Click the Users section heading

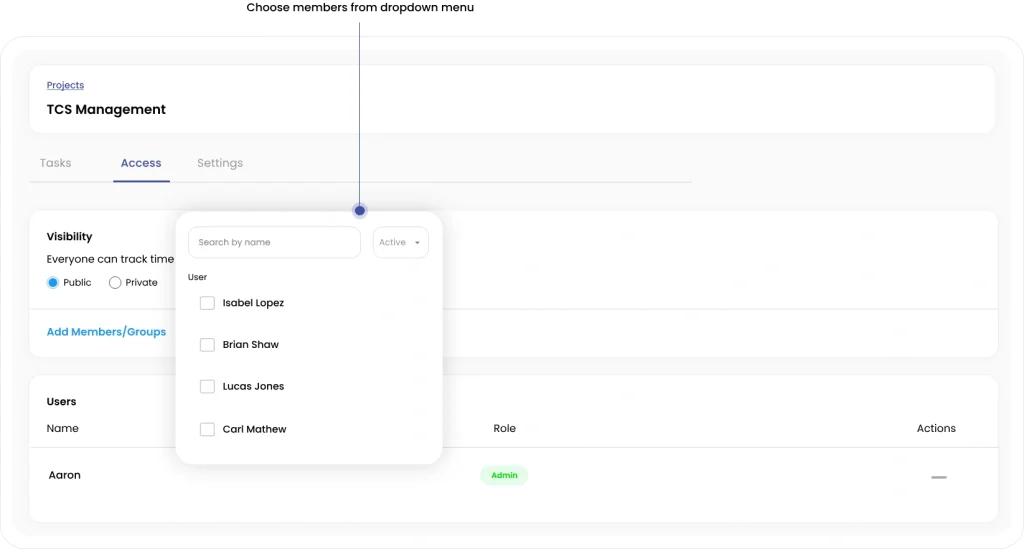(61, 401)
